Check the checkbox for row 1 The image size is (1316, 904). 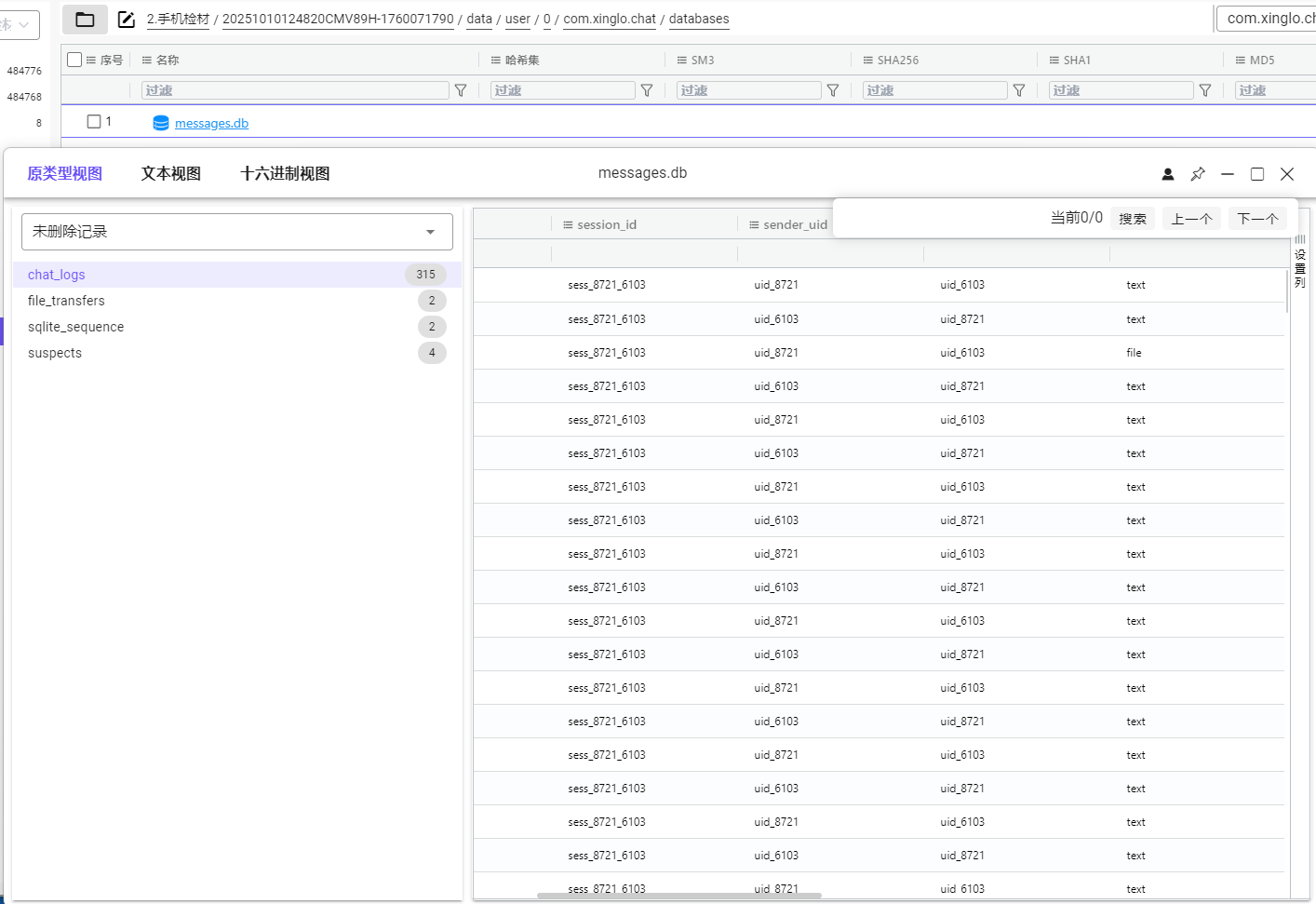94,122
